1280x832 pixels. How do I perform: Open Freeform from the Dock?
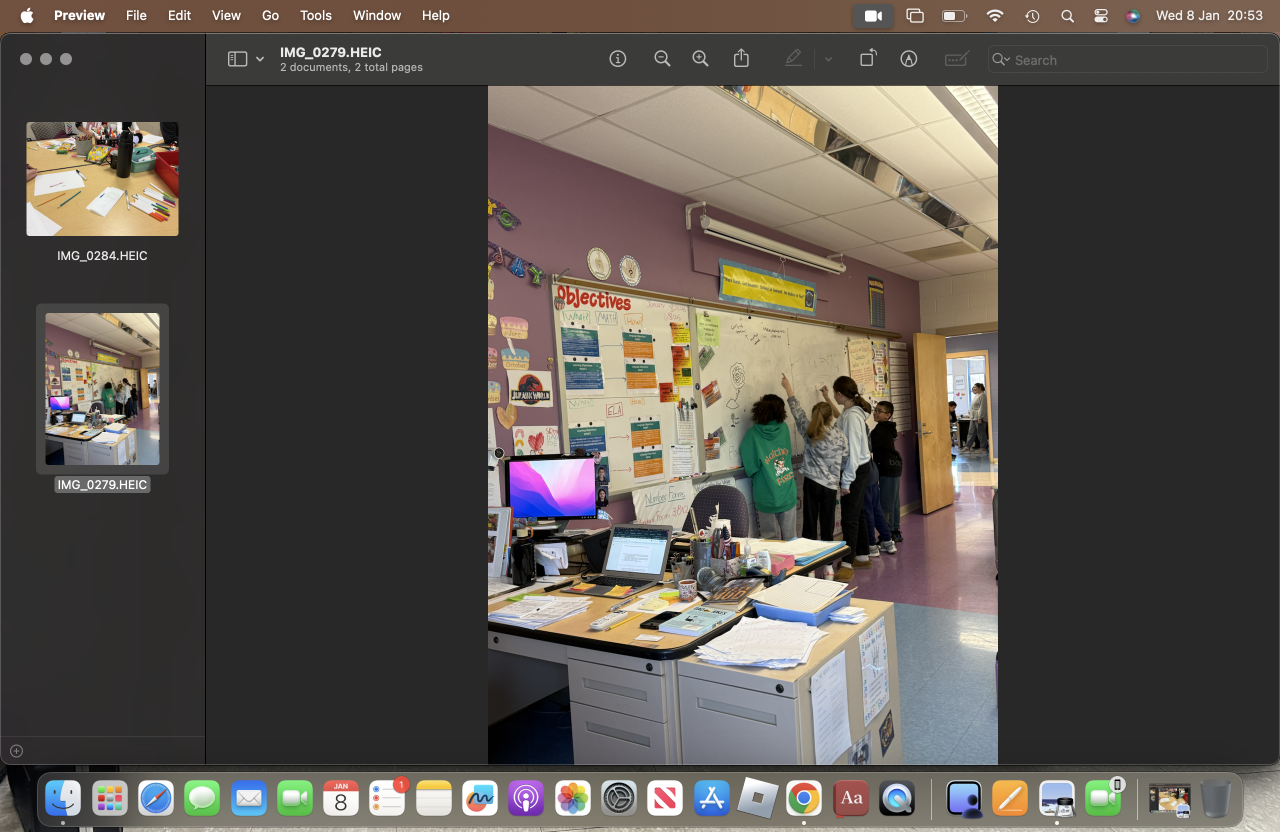coord(480,798)
